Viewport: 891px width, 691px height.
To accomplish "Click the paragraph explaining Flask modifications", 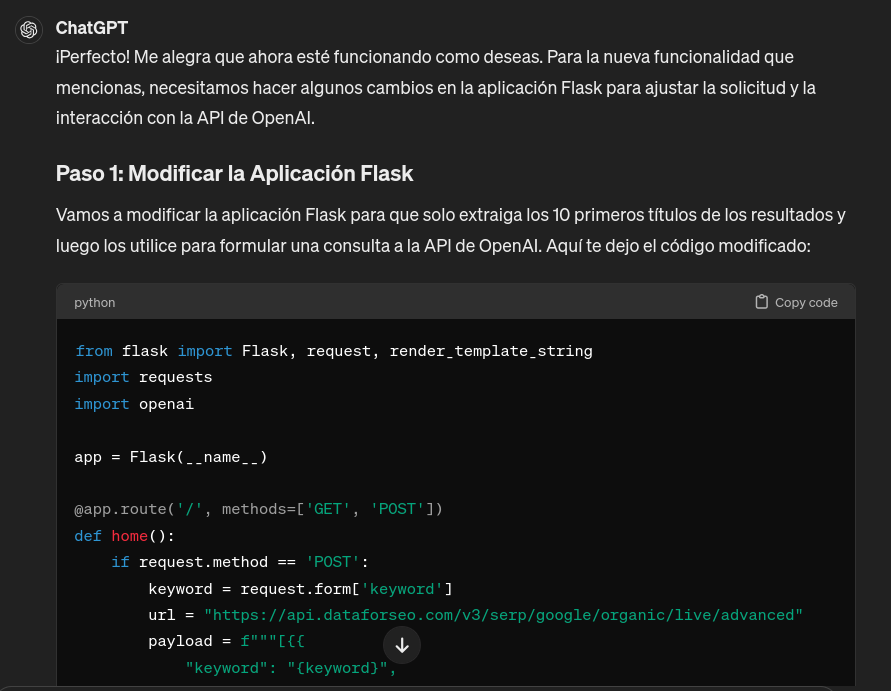I will click(450, 230).
